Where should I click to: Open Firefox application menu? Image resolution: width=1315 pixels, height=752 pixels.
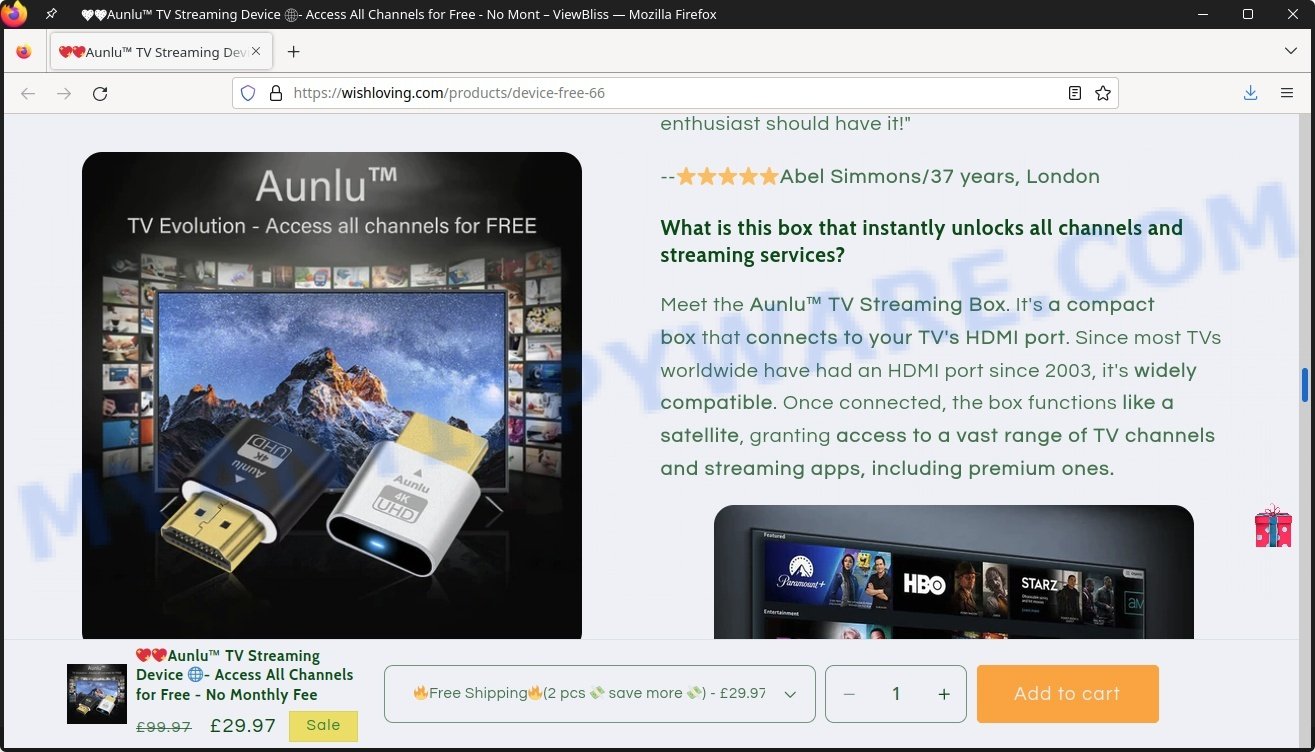tap(1287, 93)
